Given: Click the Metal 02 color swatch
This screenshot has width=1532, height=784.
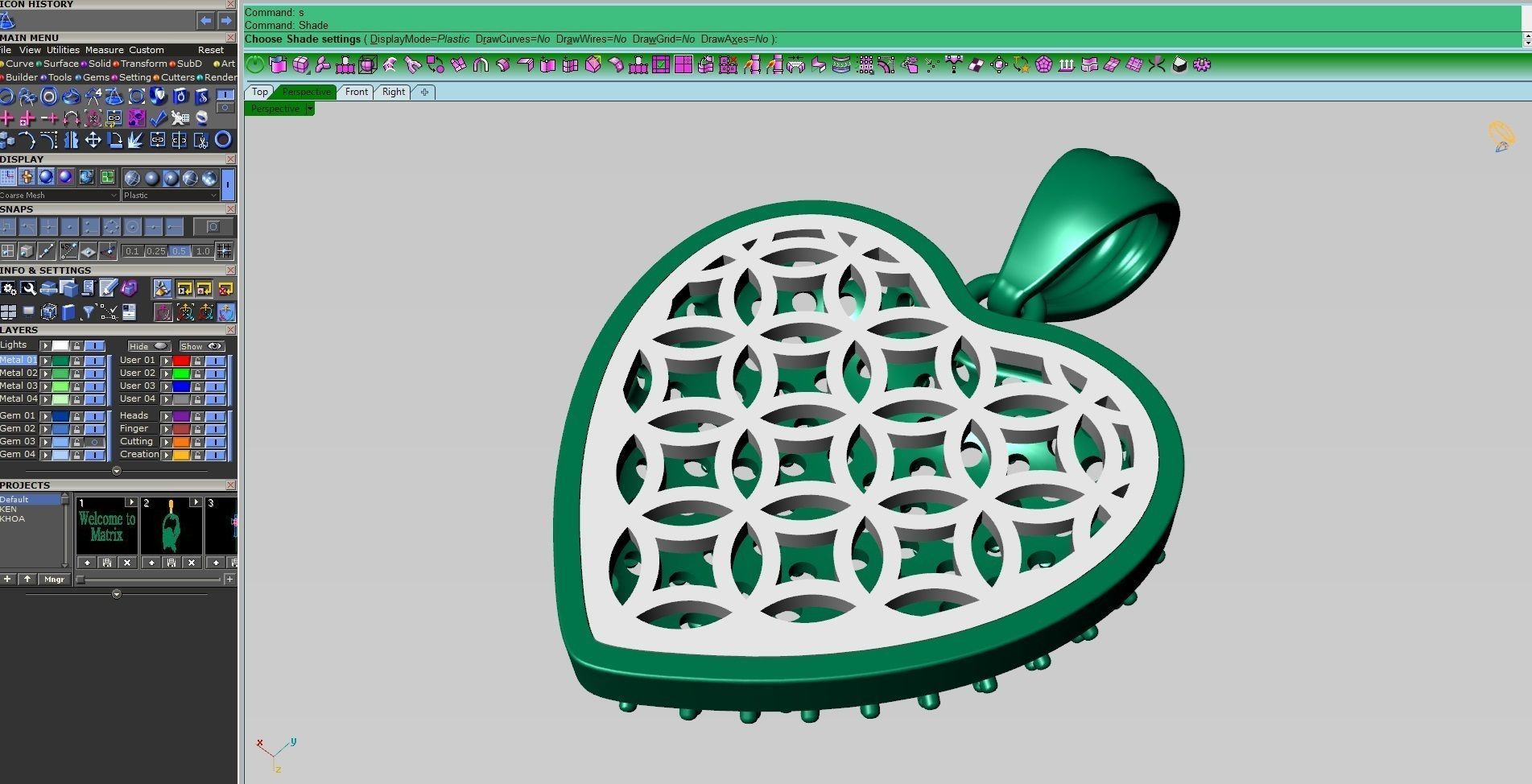Looking at the screenshot, I should 60,373.
